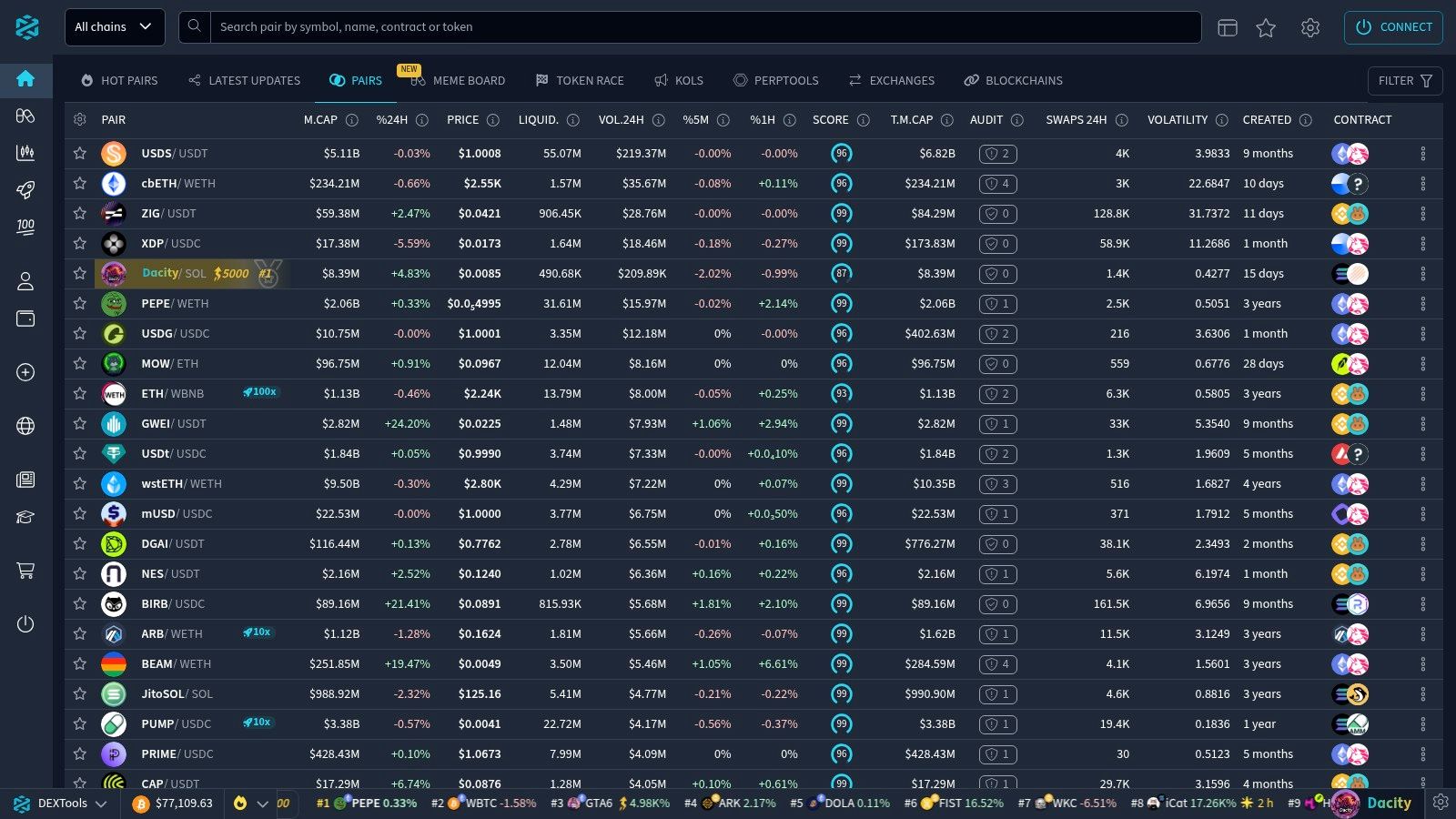Favorite the PUMP/USDC pair star
1456x819 pixels.
click(80, 724)
